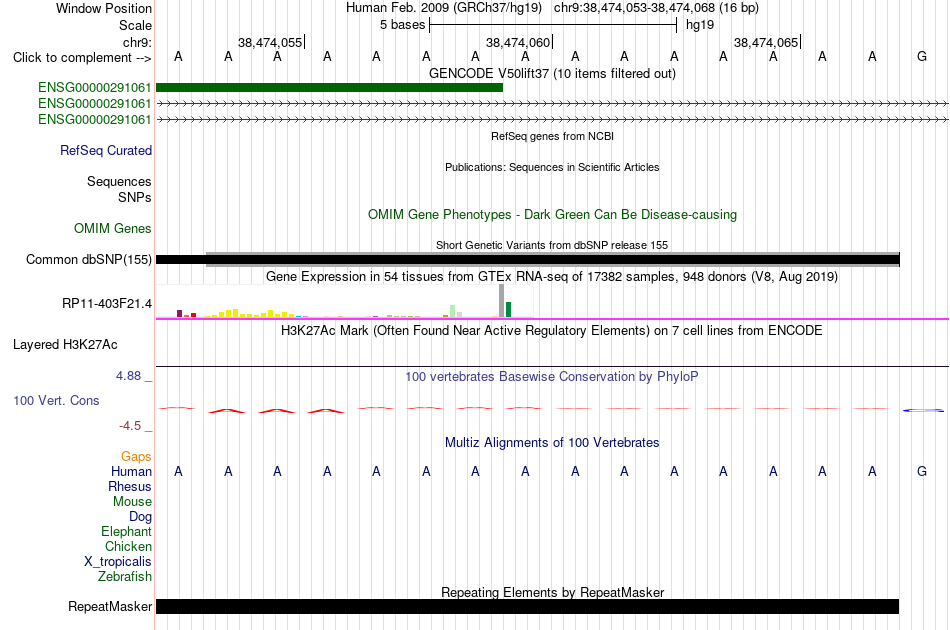
Task: Click the 'Click to complement -->' label
Action: 82,58
